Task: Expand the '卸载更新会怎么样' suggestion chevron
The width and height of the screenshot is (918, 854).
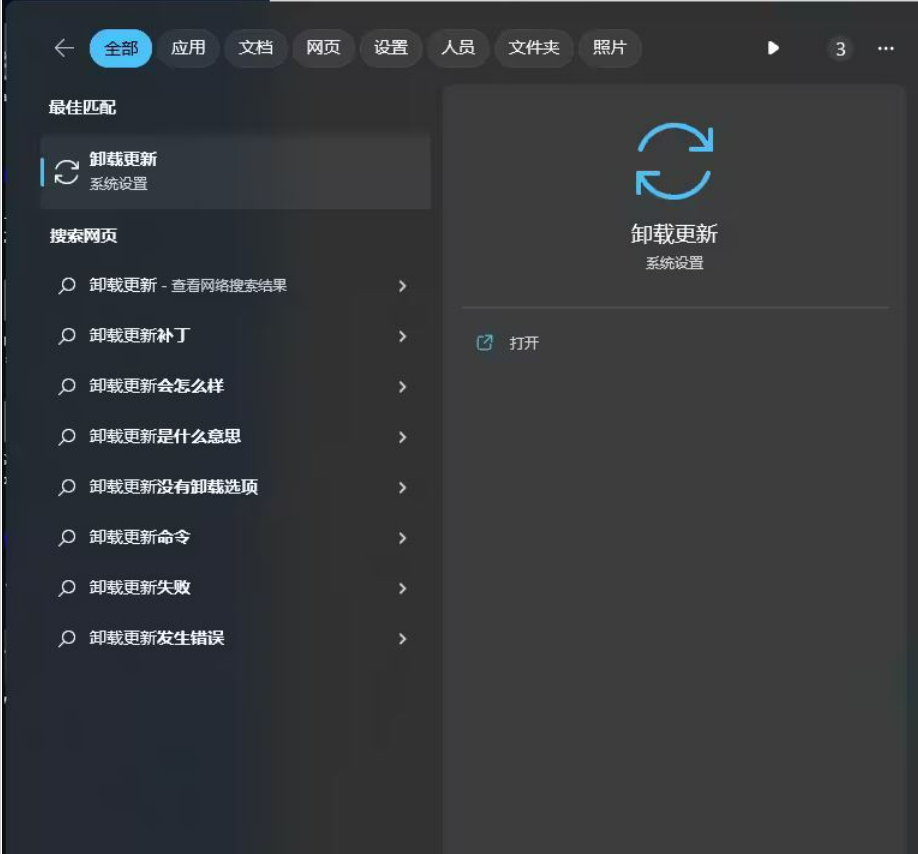Action: click(402, 387)
